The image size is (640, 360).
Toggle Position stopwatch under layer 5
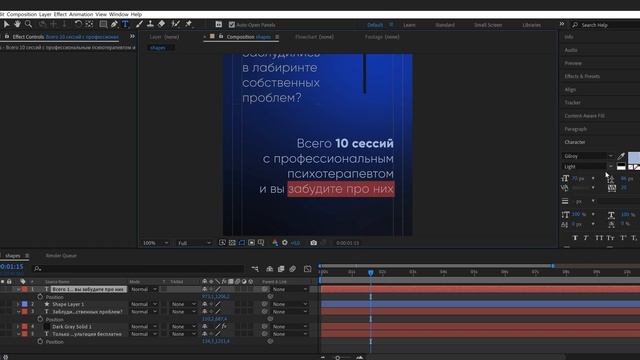click(40, 342)
